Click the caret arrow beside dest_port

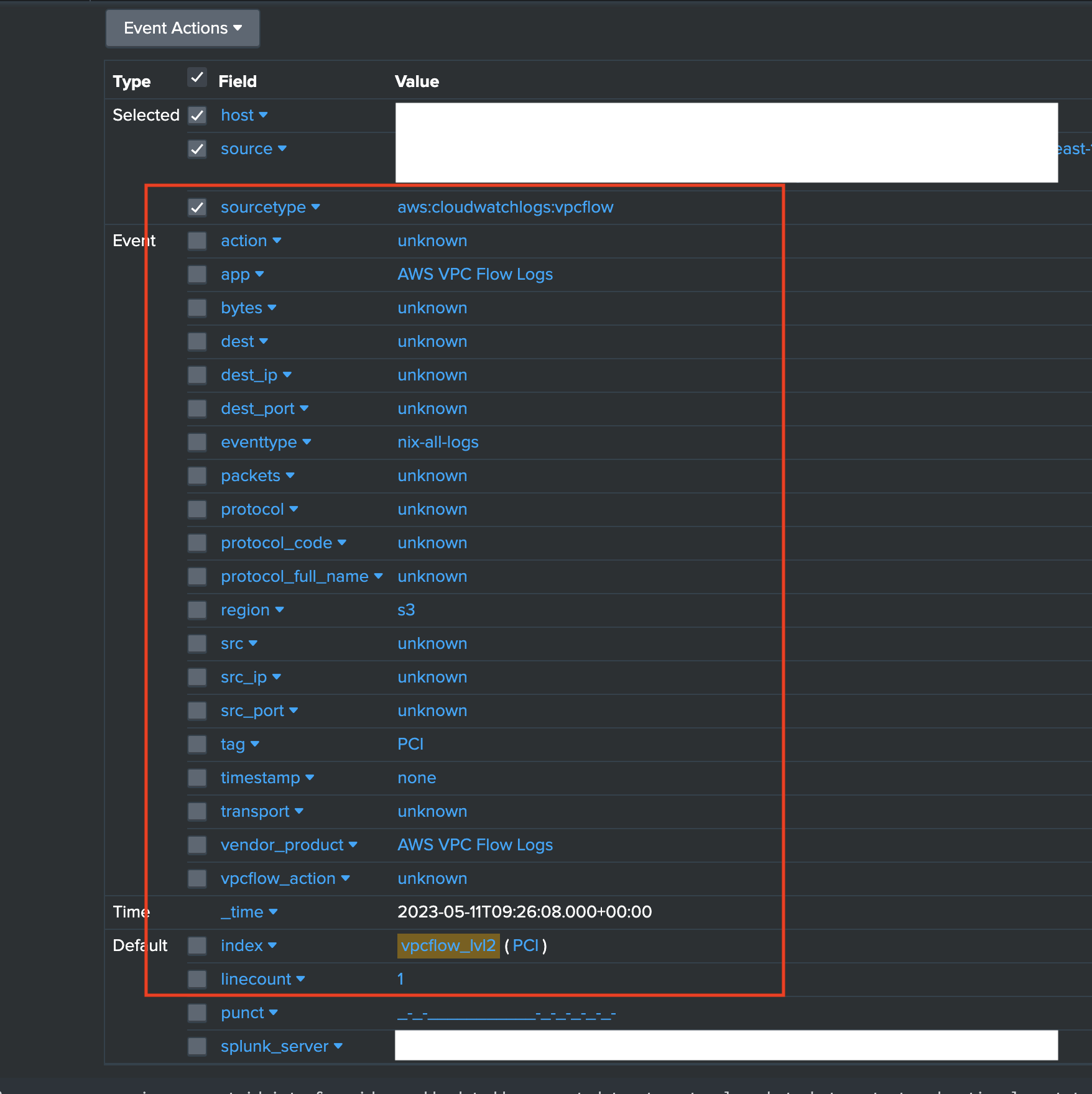coord(304,409)
